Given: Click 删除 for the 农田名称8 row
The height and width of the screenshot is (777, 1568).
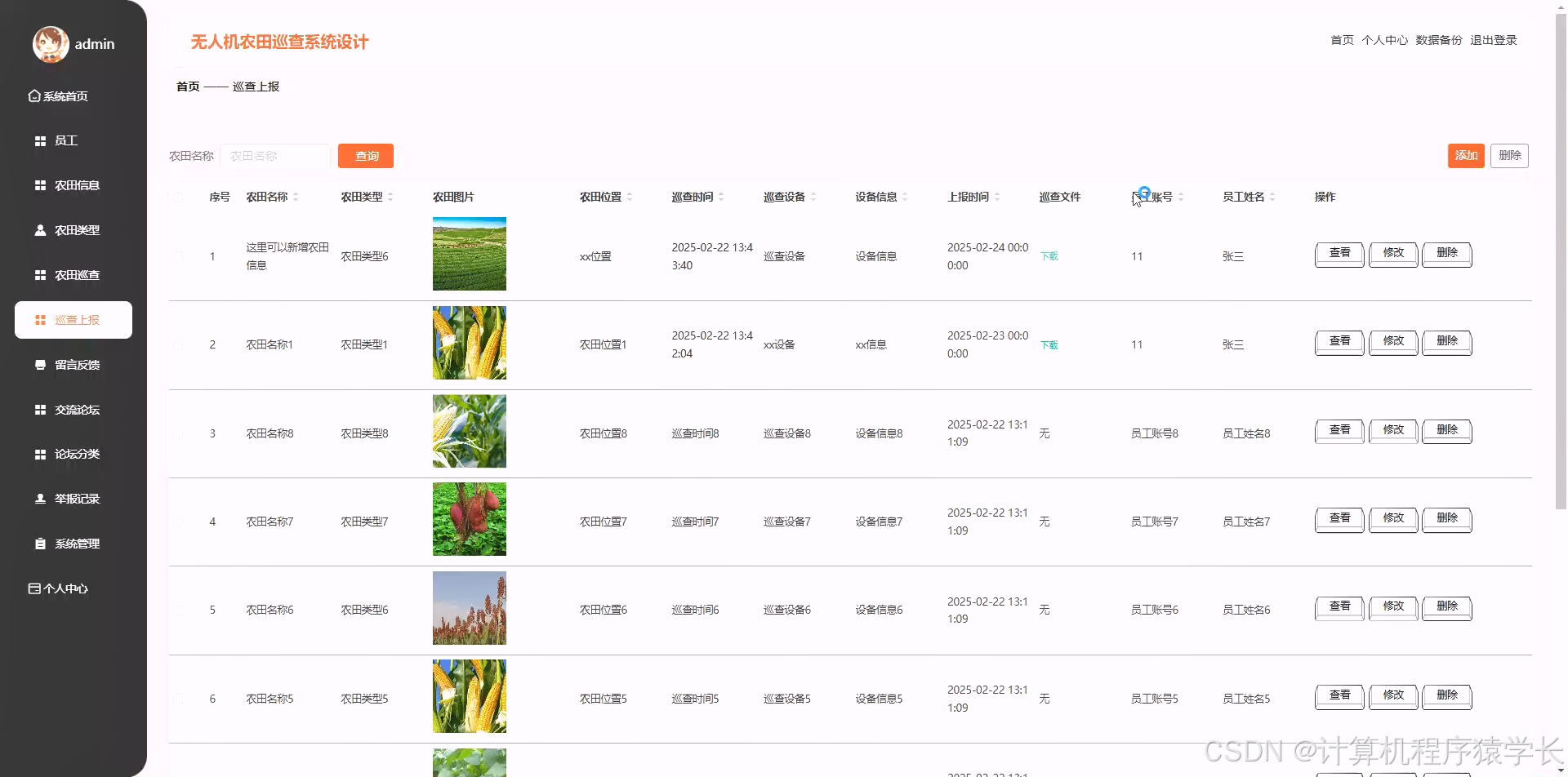Looking at the screenshot, I should (1447, 431).
